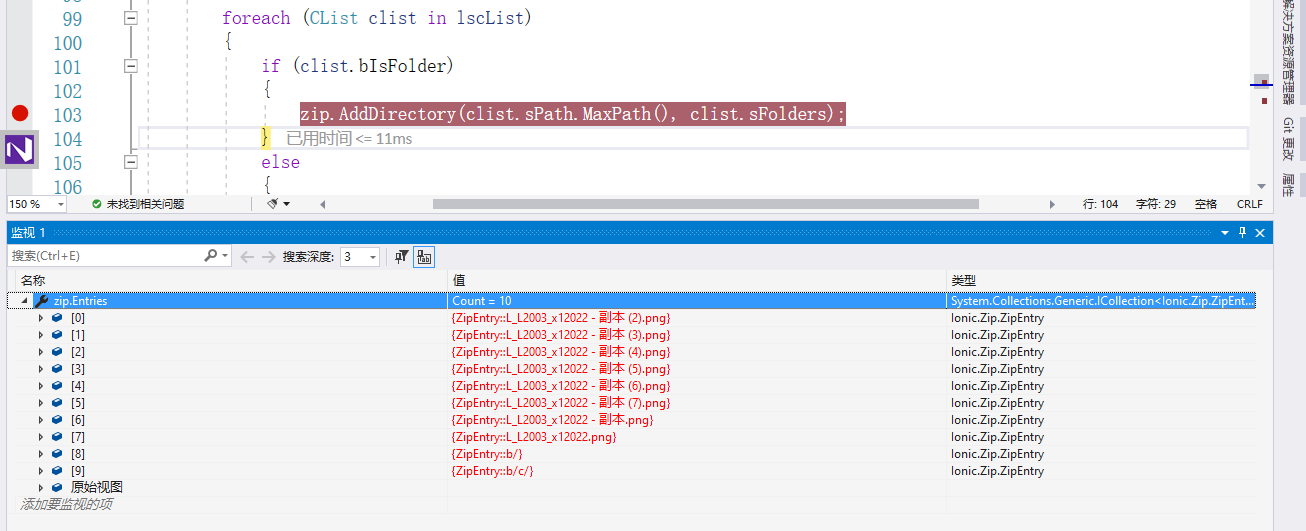Expand the 原始视图 raw view node
The image size is (1306, 531).
[x=41, y=488]
